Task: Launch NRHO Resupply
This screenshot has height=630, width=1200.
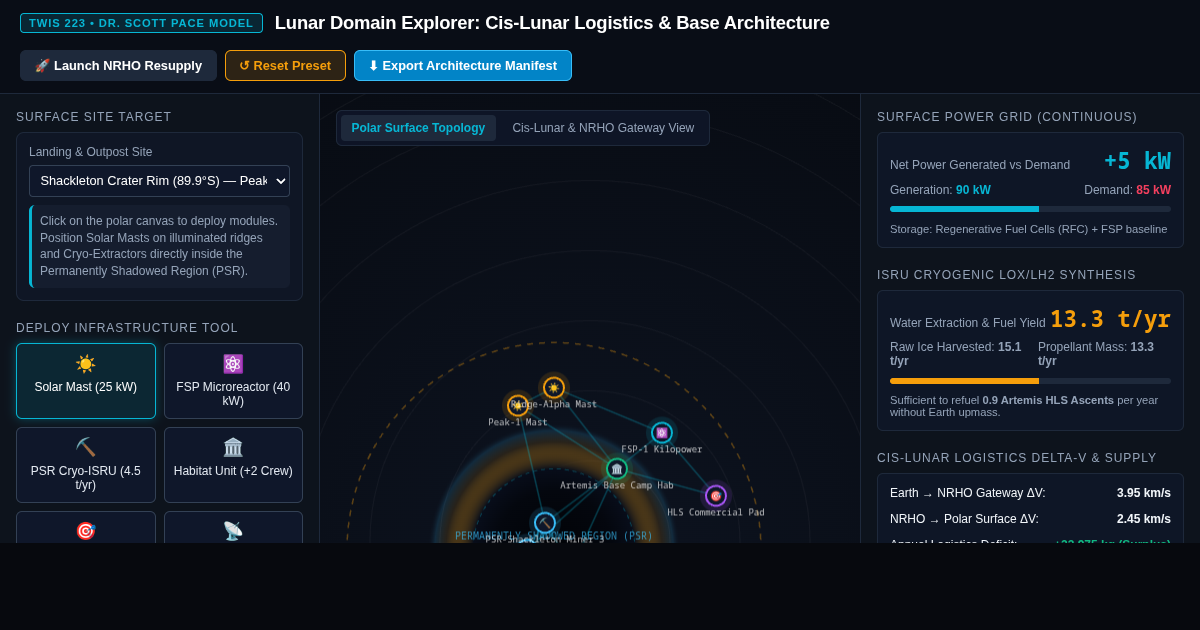Action: [x=118, y=65]
